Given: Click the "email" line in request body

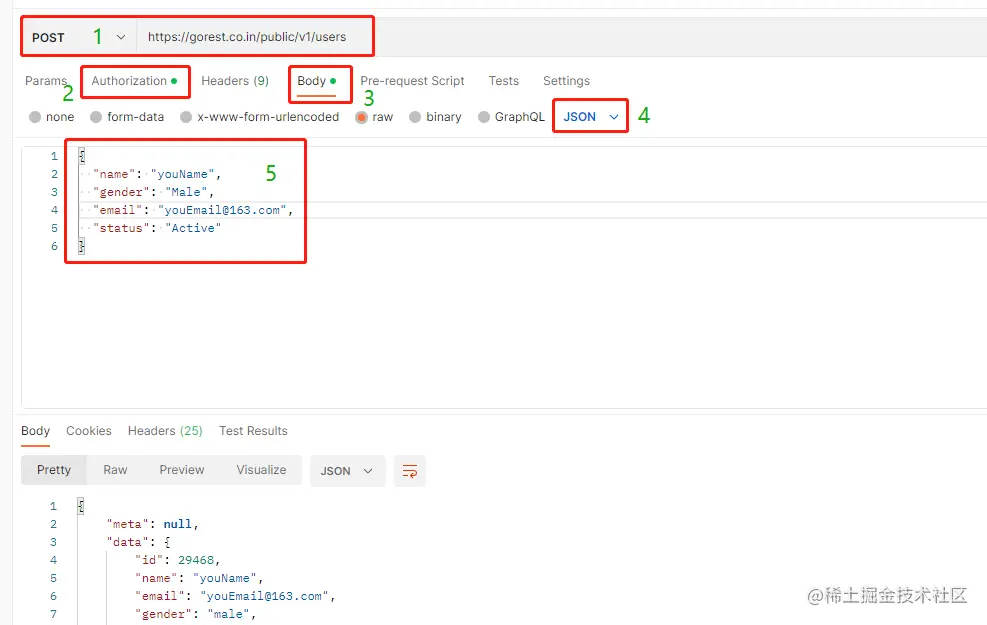Looking at the screenshot, I should pos(193,210).
